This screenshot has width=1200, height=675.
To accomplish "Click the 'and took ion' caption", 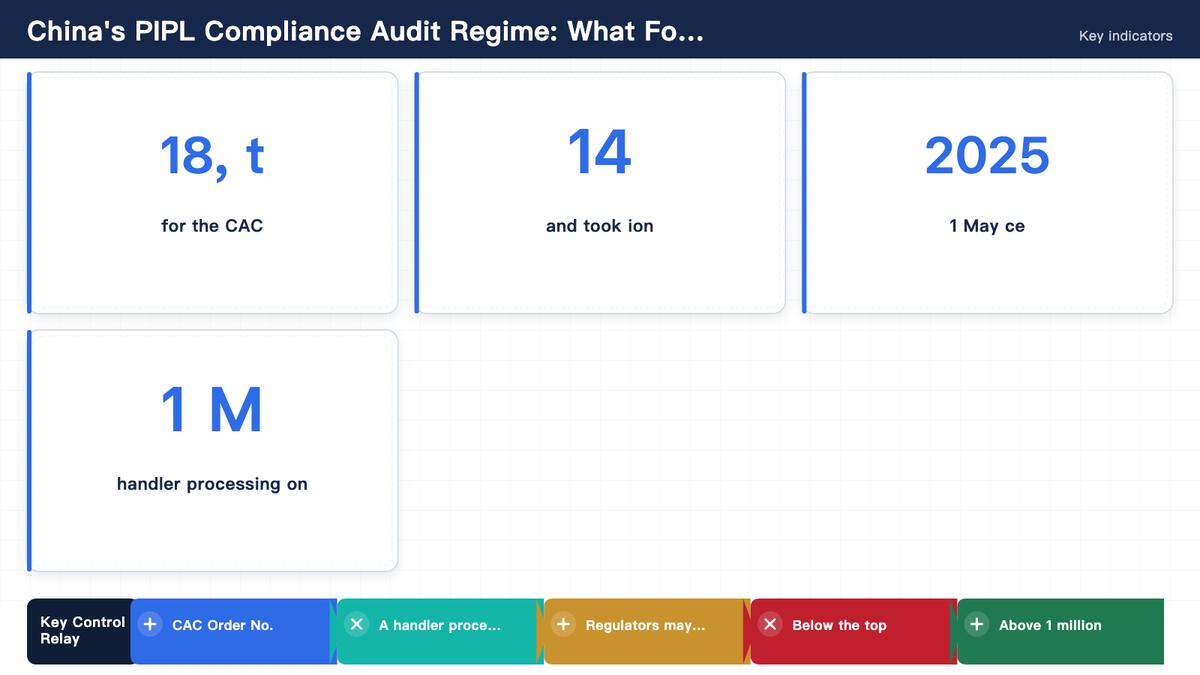I will point(600,226).
